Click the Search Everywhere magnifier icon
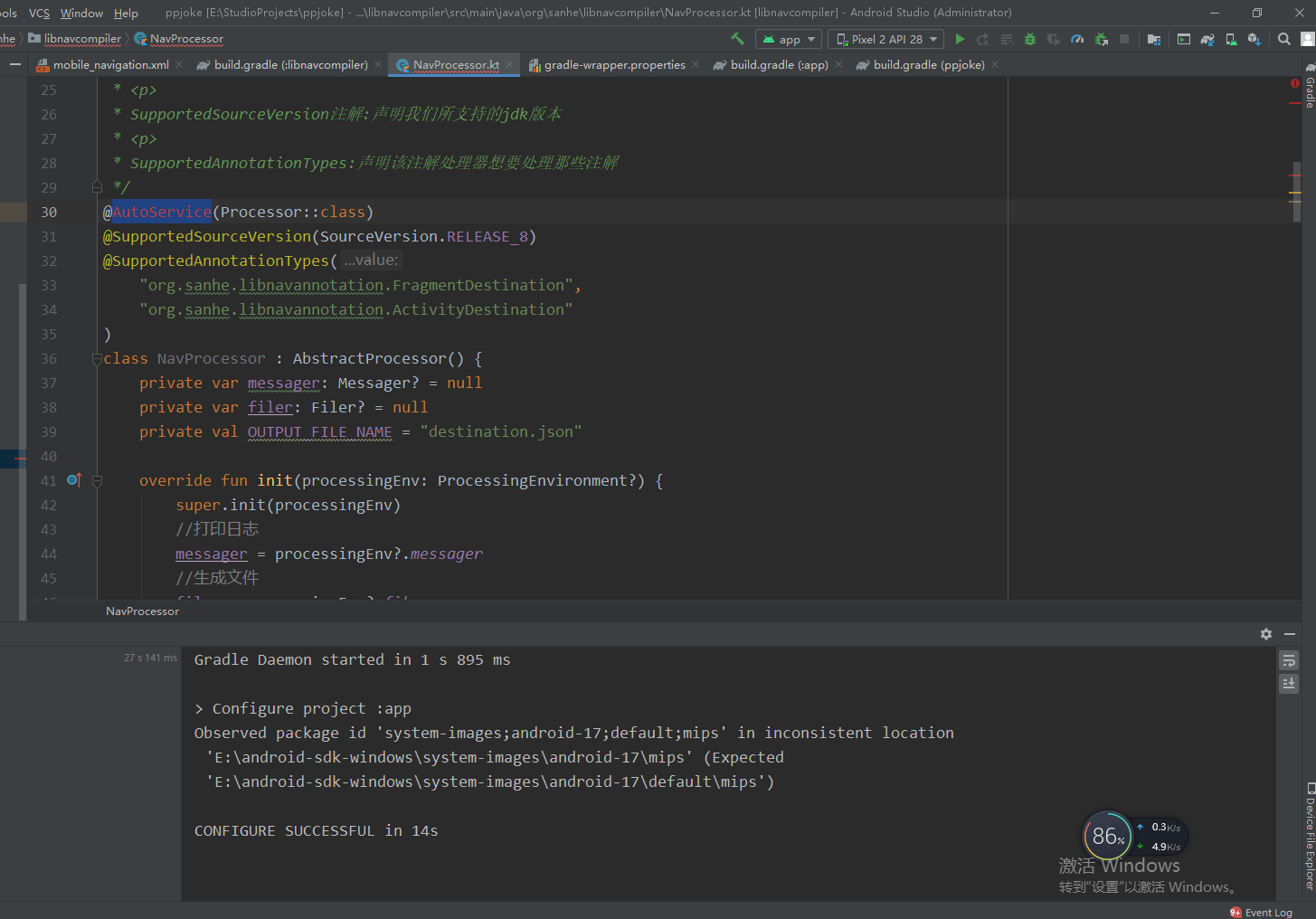The image size is (1316, 919). [1284, 39]
